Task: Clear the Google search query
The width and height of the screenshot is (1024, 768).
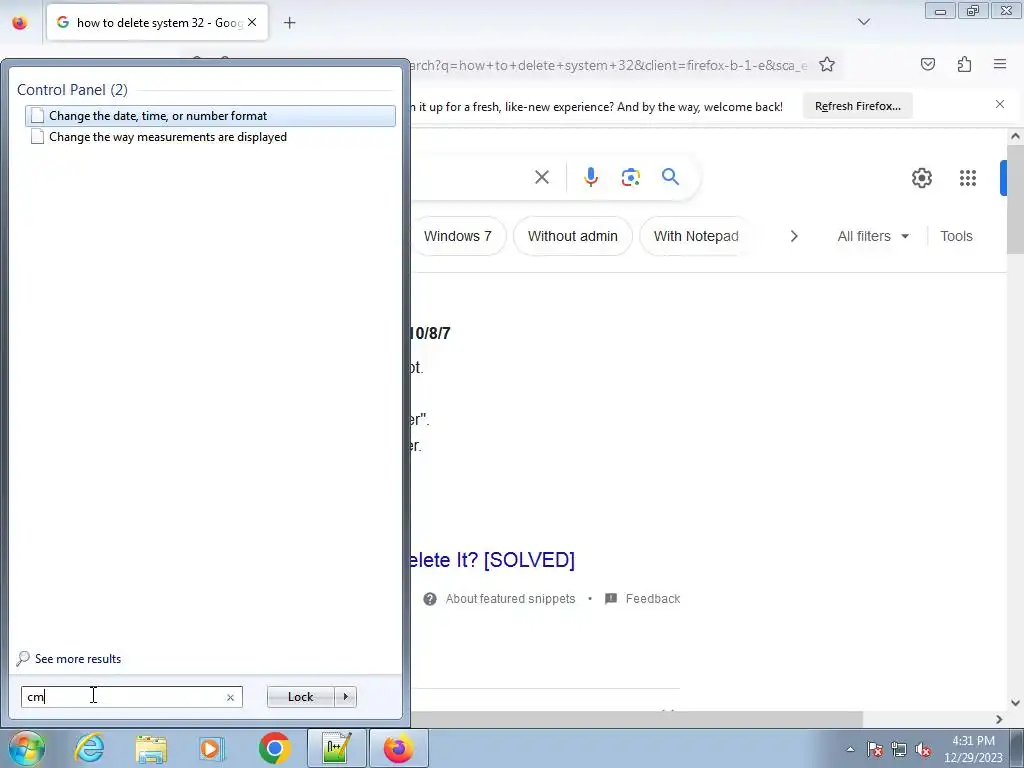Action: pyautogui.click(x=542, y=177)
